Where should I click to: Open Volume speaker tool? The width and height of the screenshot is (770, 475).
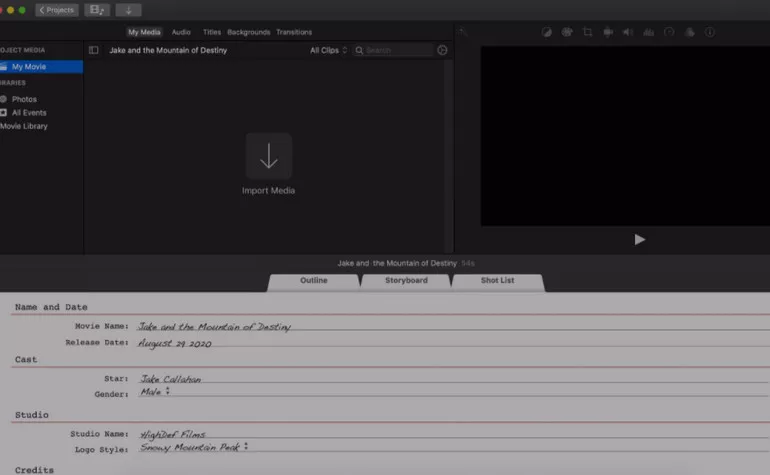628,32
